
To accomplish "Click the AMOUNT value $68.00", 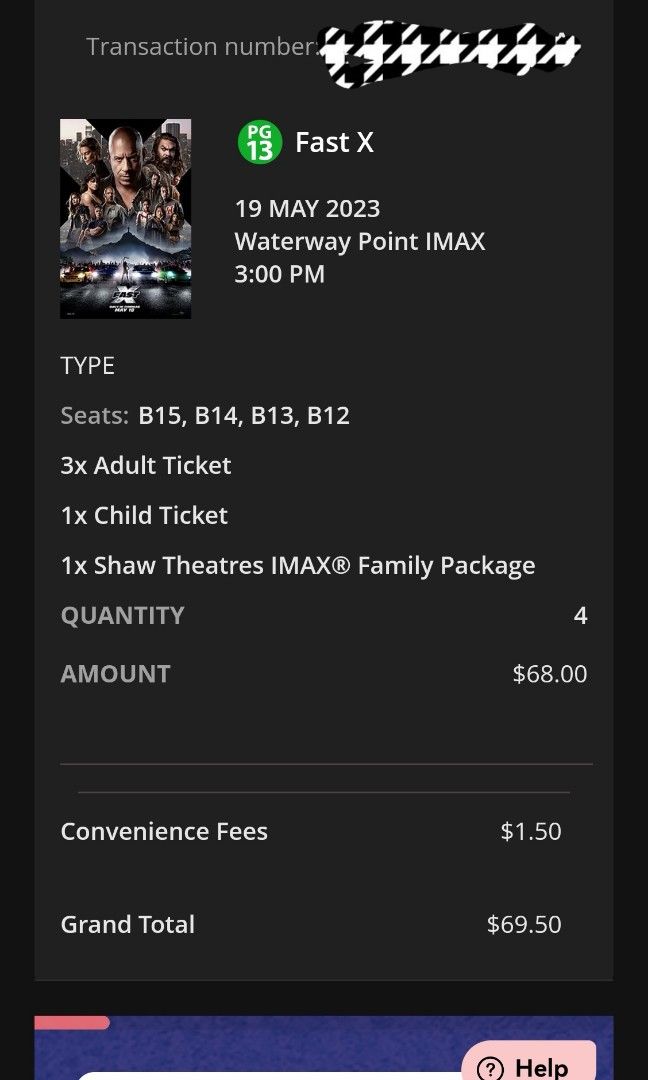I will coord(549,673).
